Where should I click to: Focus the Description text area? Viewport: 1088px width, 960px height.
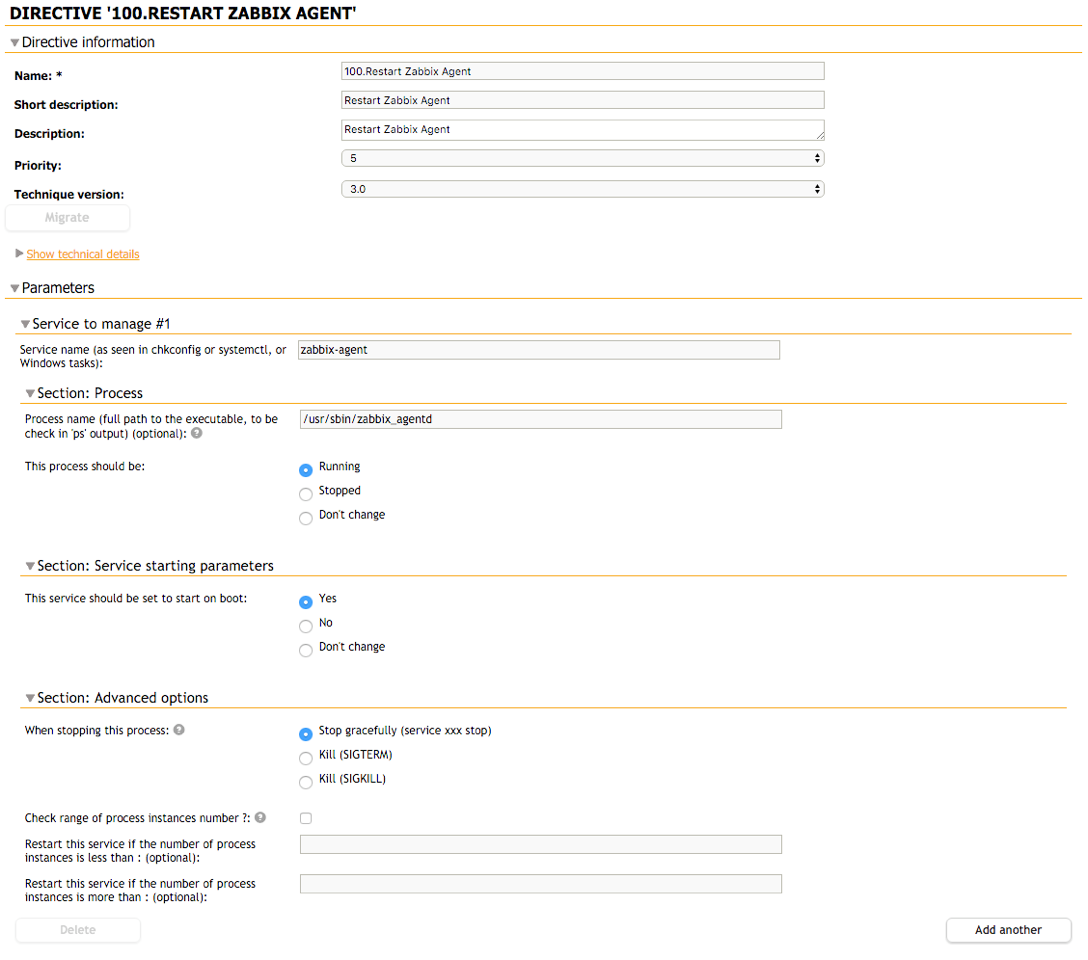click(582, 130)
